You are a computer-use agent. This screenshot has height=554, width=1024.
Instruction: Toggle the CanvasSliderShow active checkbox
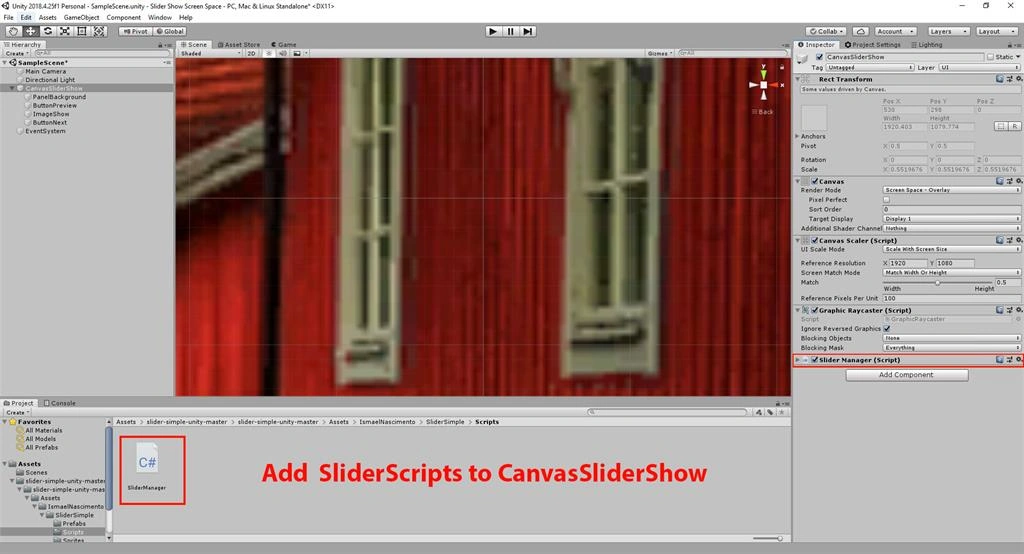[x=820, y=57]
